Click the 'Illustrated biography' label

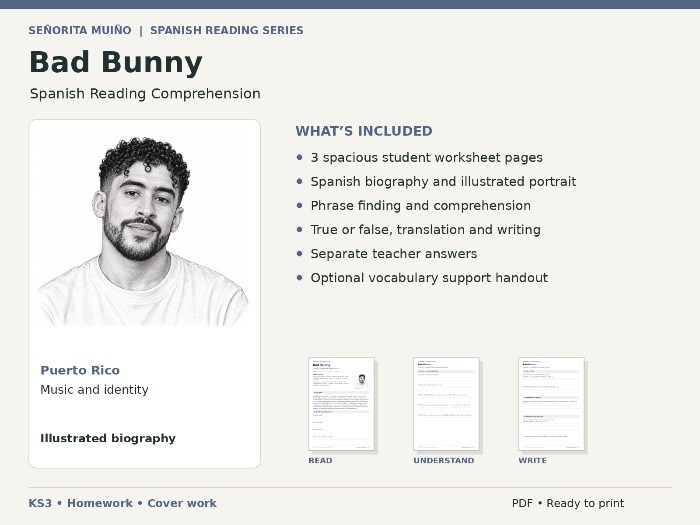108,438
